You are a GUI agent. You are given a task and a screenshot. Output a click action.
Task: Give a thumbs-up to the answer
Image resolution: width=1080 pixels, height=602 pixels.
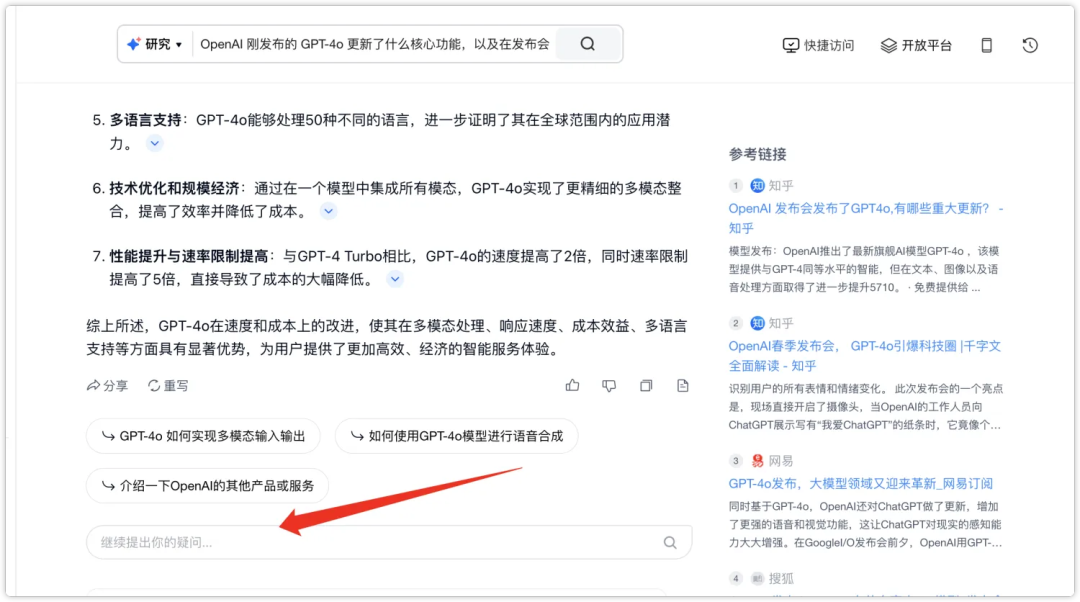pos(572,385)
